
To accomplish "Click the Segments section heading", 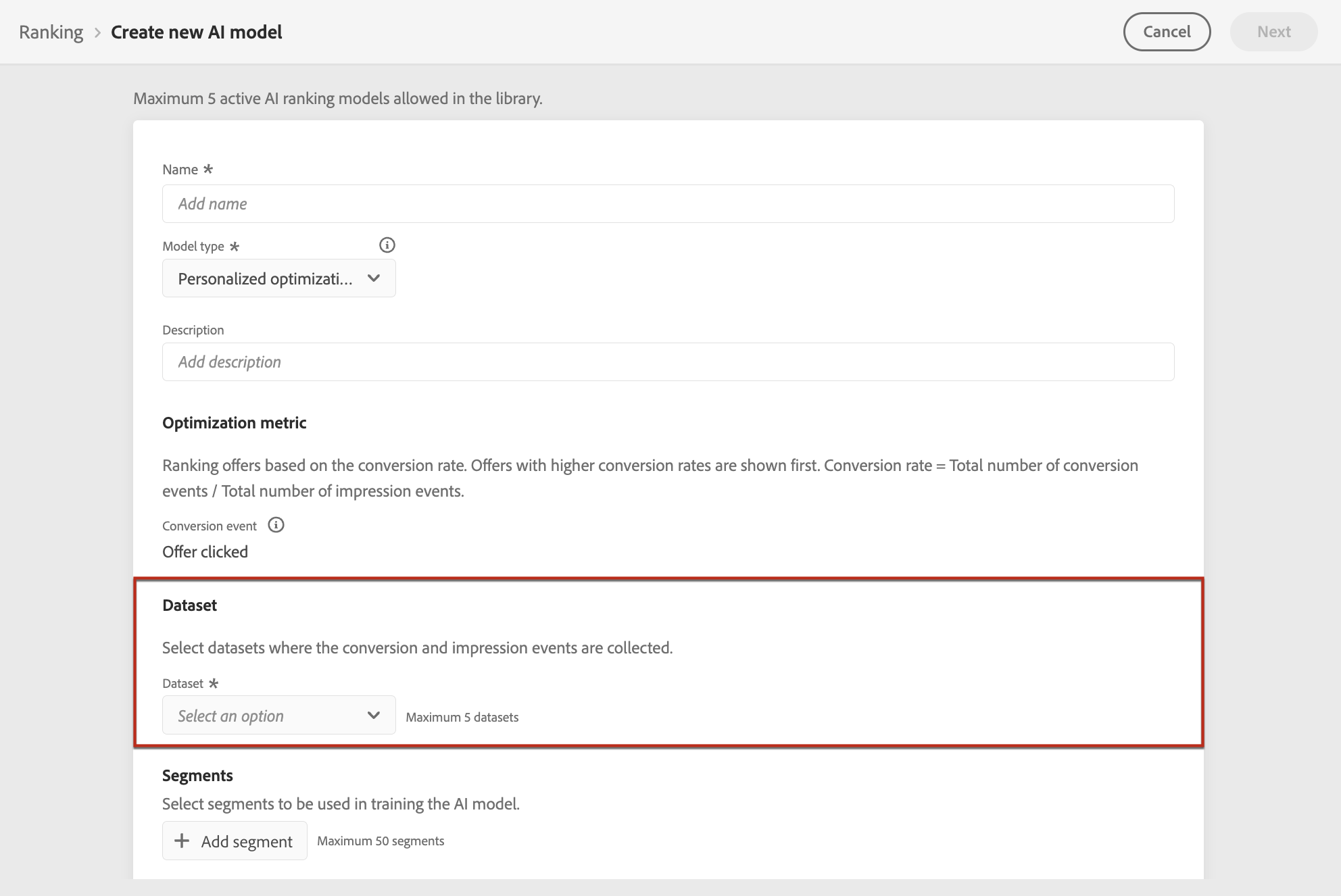I will [x=197, y=776].
